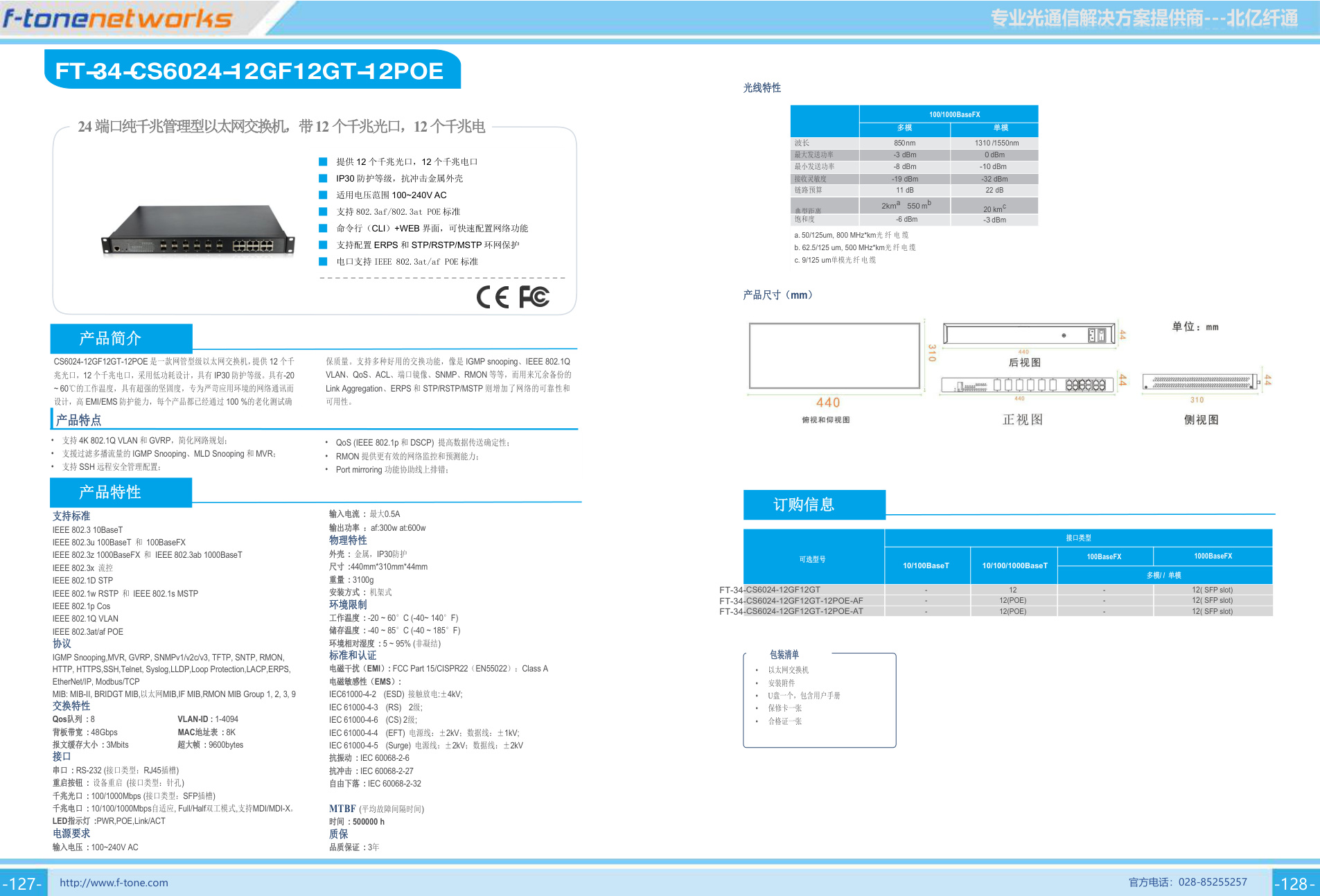Viewport: 1320px width, 896px height.
Task: Toggle the bullet for 支持配置 ERPS 环网保护
Action: pyautogui.click(x=322, y=245)
